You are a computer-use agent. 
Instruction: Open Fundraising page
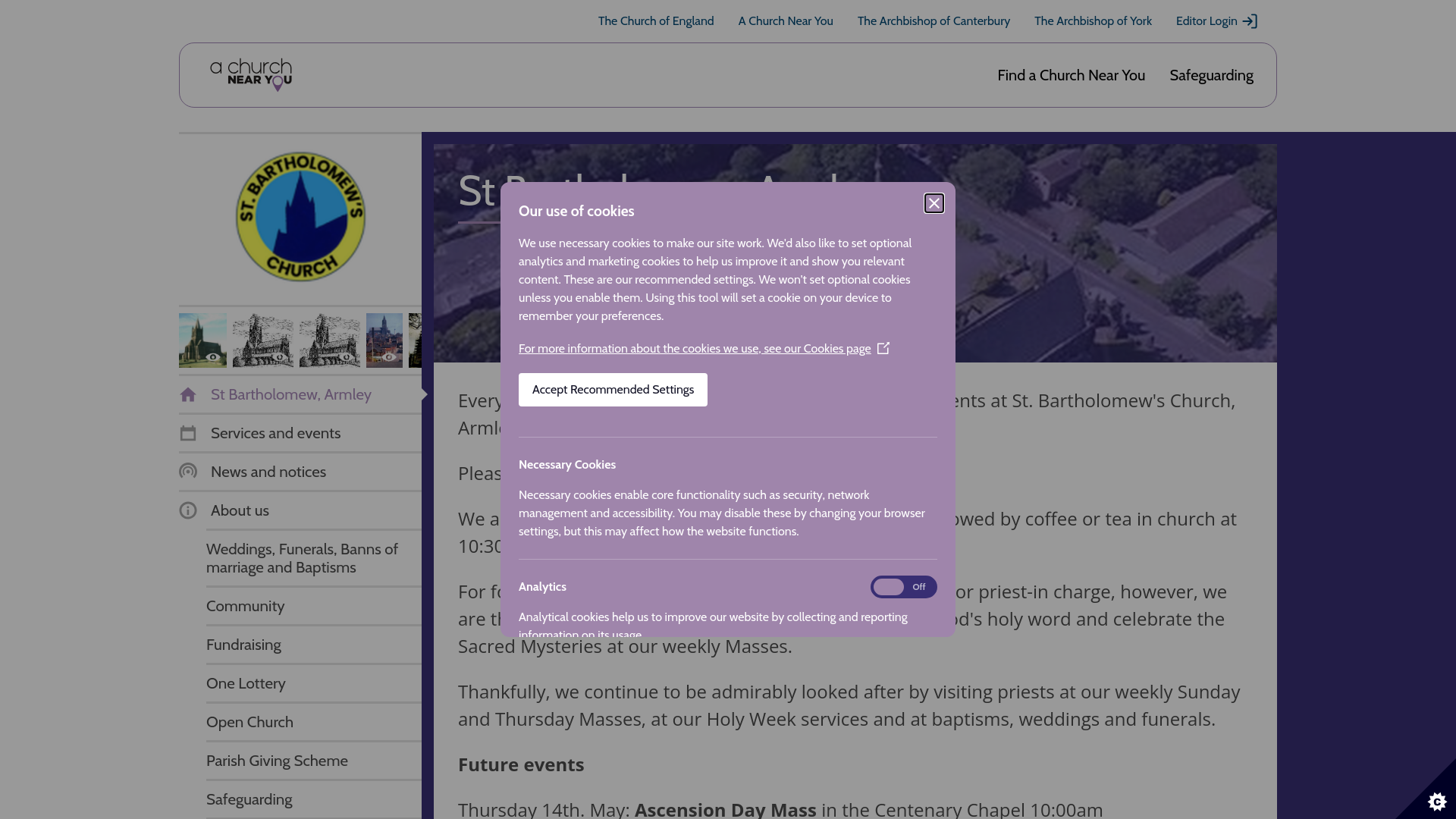314,645
